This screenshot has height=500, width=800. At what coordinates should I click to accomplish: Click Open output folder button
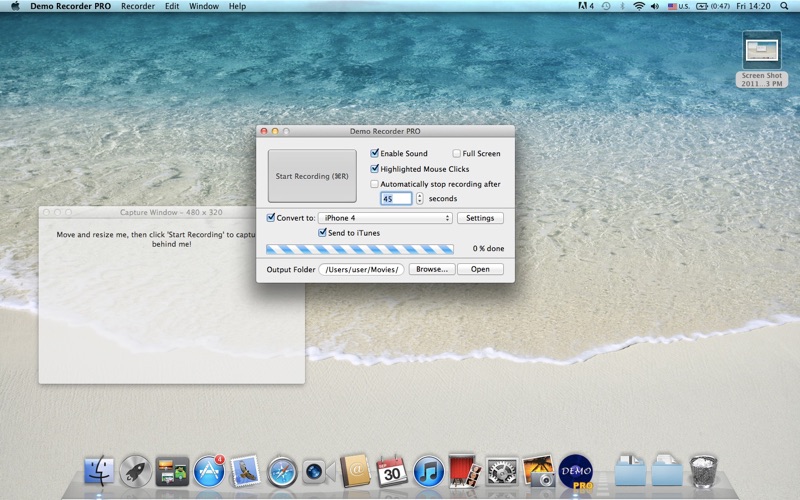pos(480,269)
